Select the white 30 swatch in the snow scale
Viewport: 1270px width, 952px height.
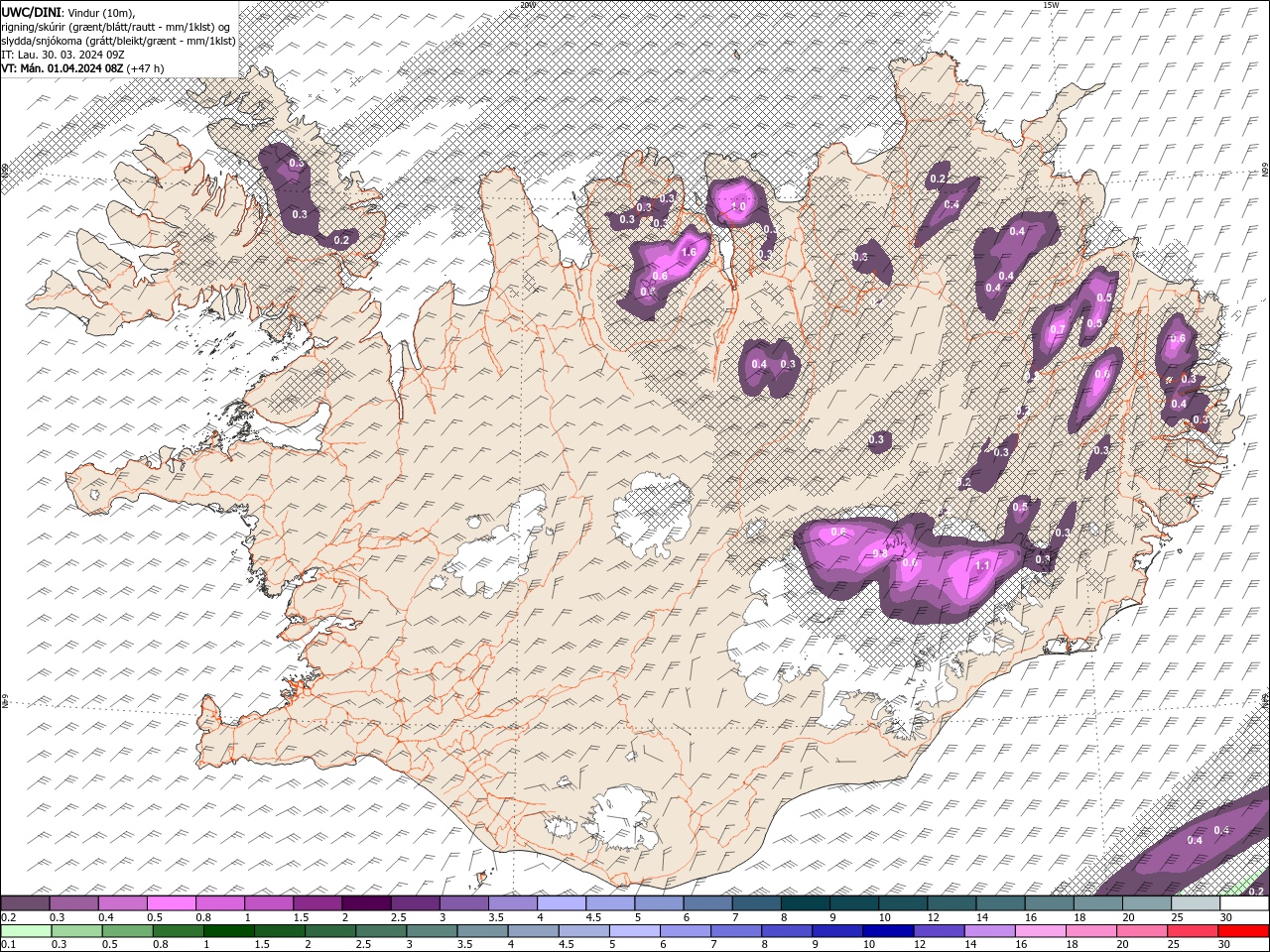click(1244, 903)
